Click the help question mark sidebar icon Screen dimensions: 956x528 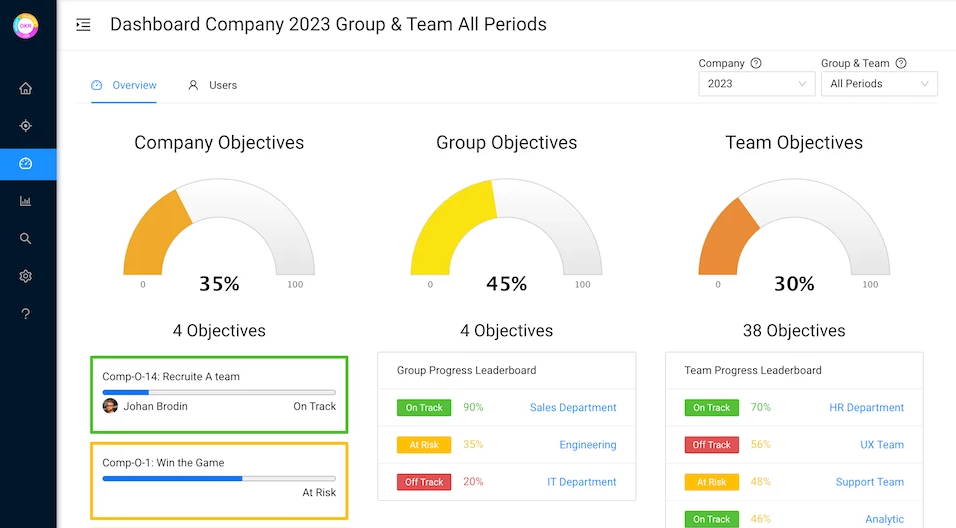(25, 313)
